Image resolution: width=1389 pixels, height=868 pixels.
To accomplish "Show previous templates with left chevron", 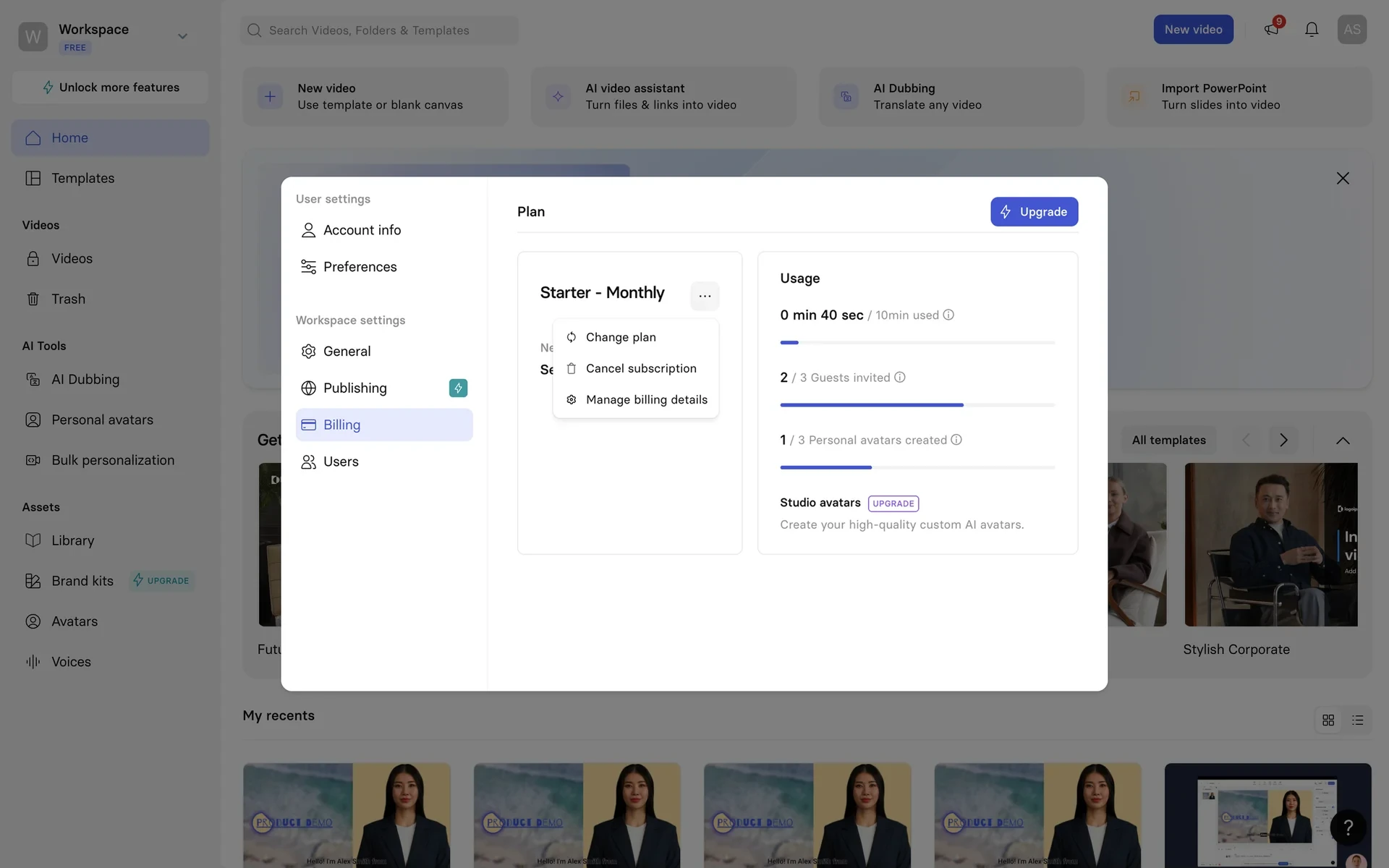I will (x=1246, y=440).
